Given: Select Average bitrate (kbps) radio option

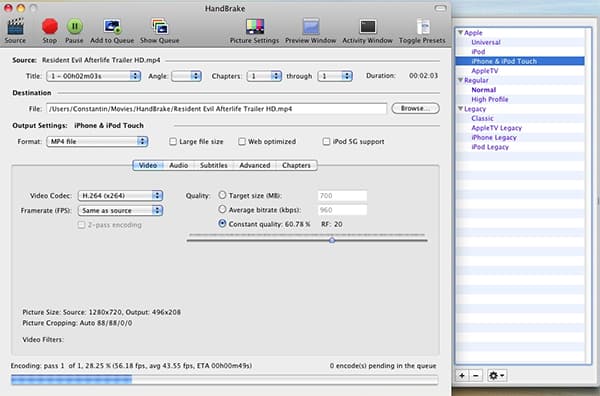Looking at the screenshot, I should pyautogui.click(x=222, y=209).
